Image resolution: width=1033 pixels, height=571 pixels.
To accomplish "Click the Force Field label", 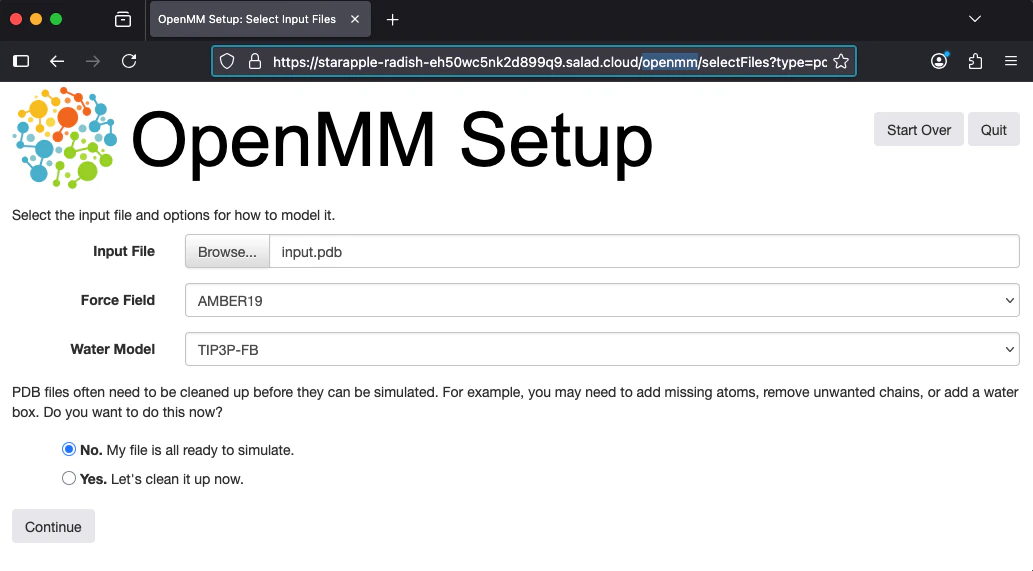I will [118, 300].
